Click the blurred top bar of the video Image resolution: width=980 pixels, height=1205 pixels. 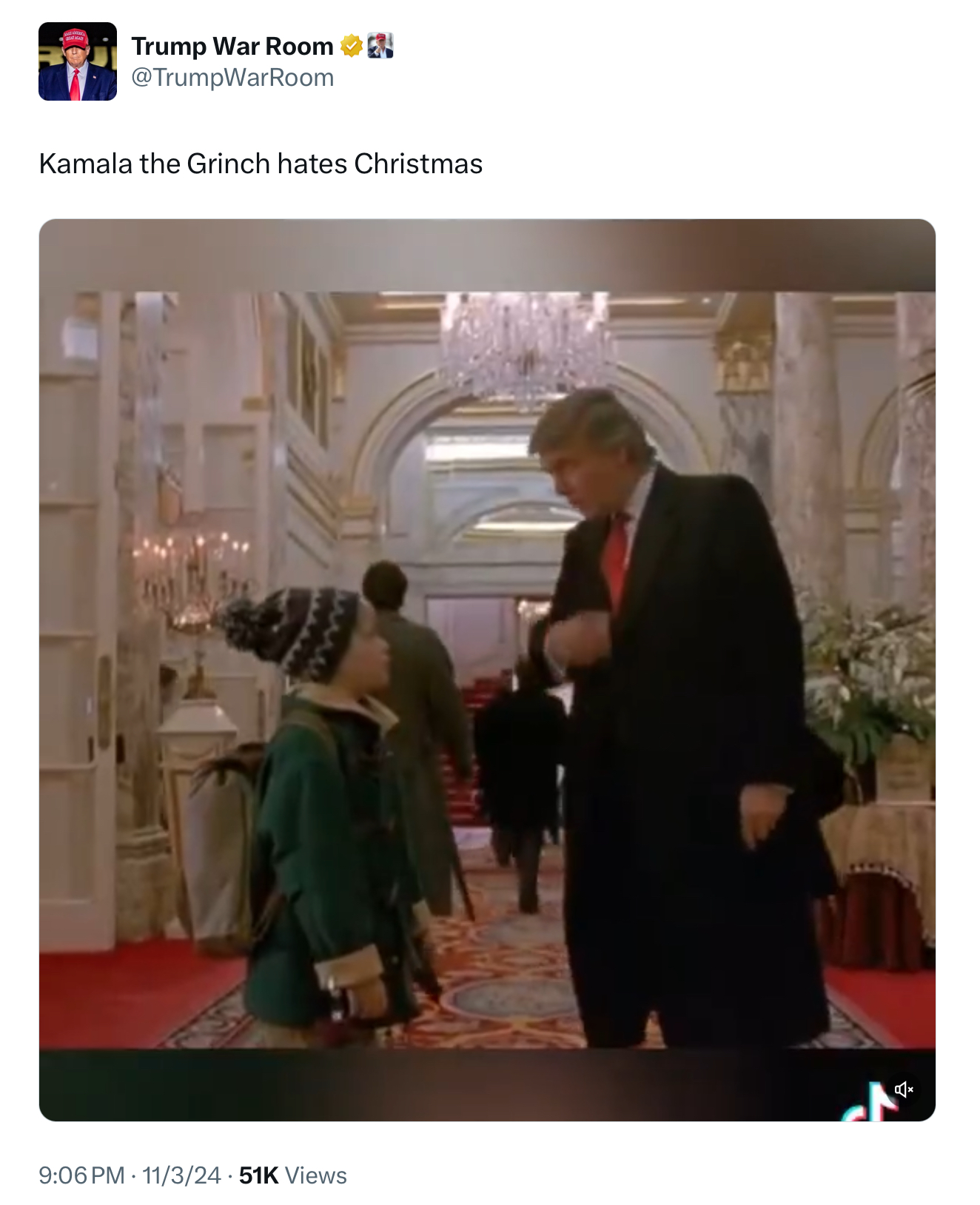(x=487, y=255)
